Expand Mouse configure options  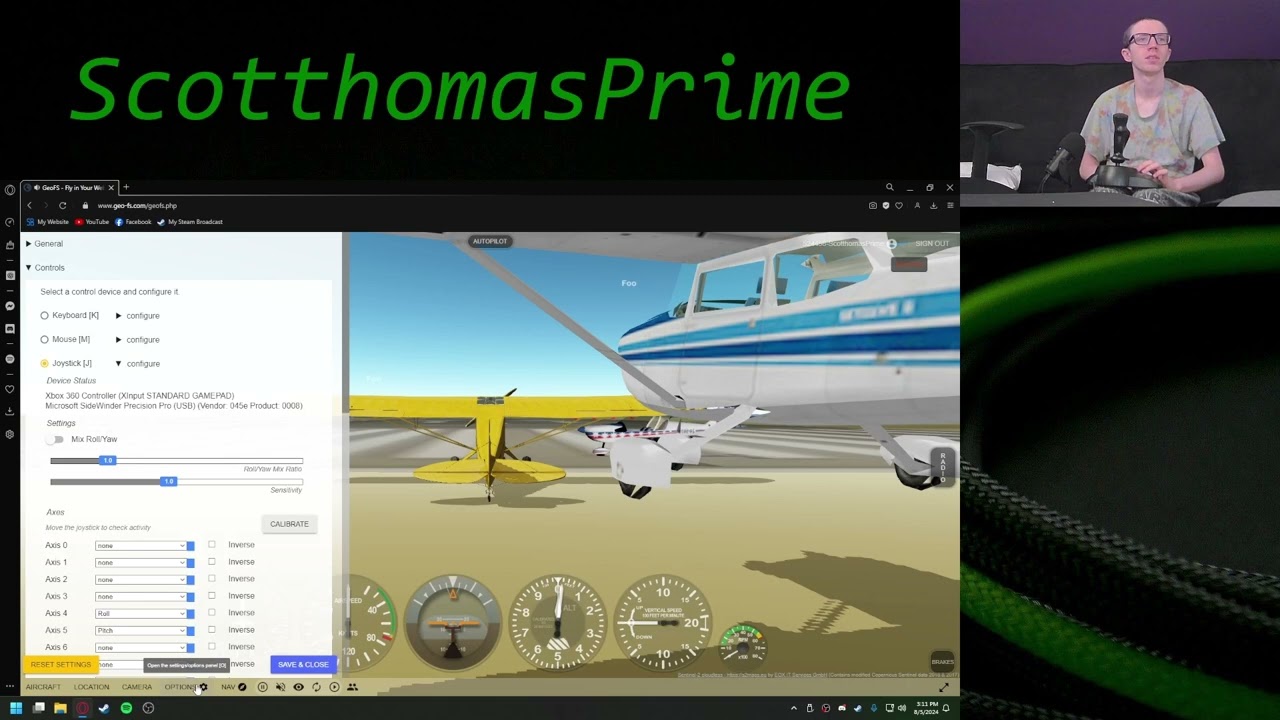pos(137,340)
